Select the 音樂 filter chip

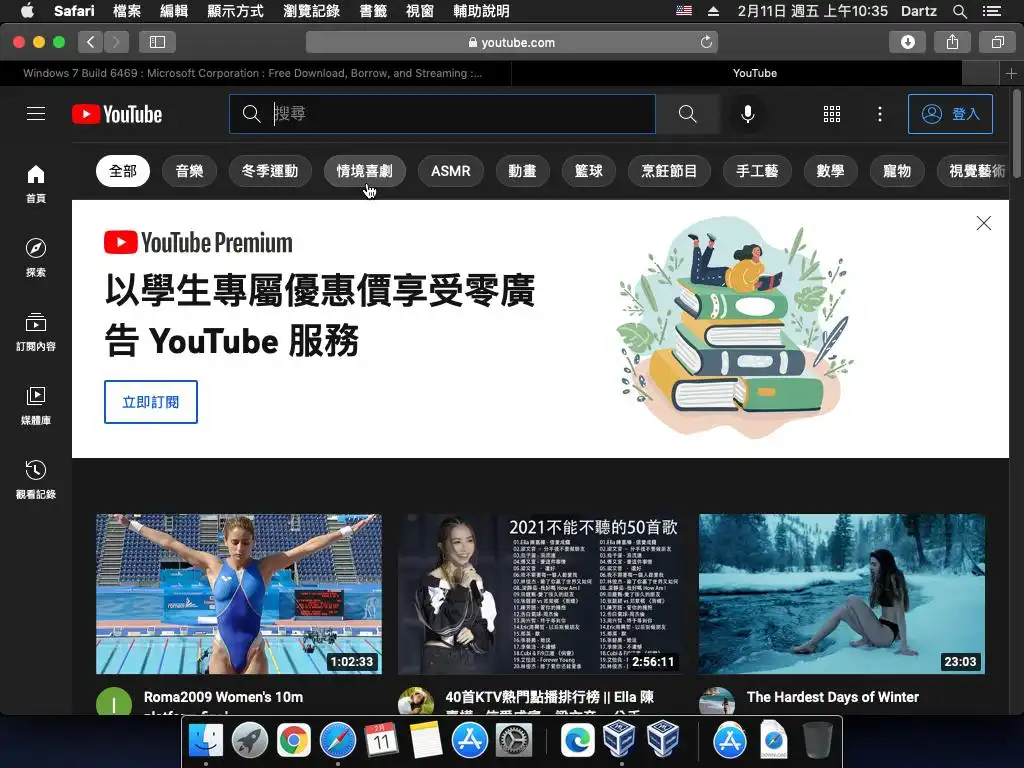[x=189, y=171]
